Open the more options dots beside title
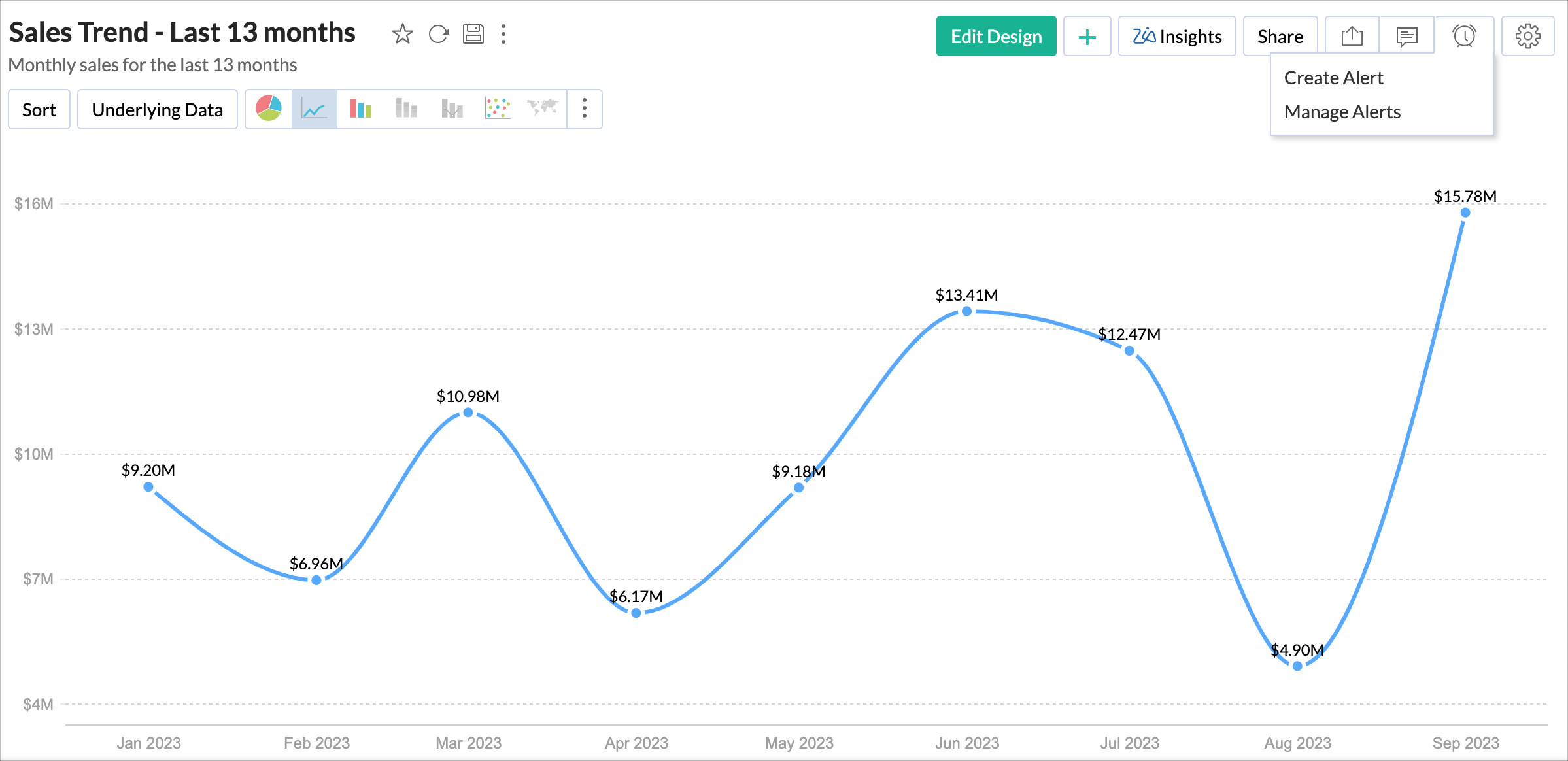1568x761 pixels. point(503,34)
